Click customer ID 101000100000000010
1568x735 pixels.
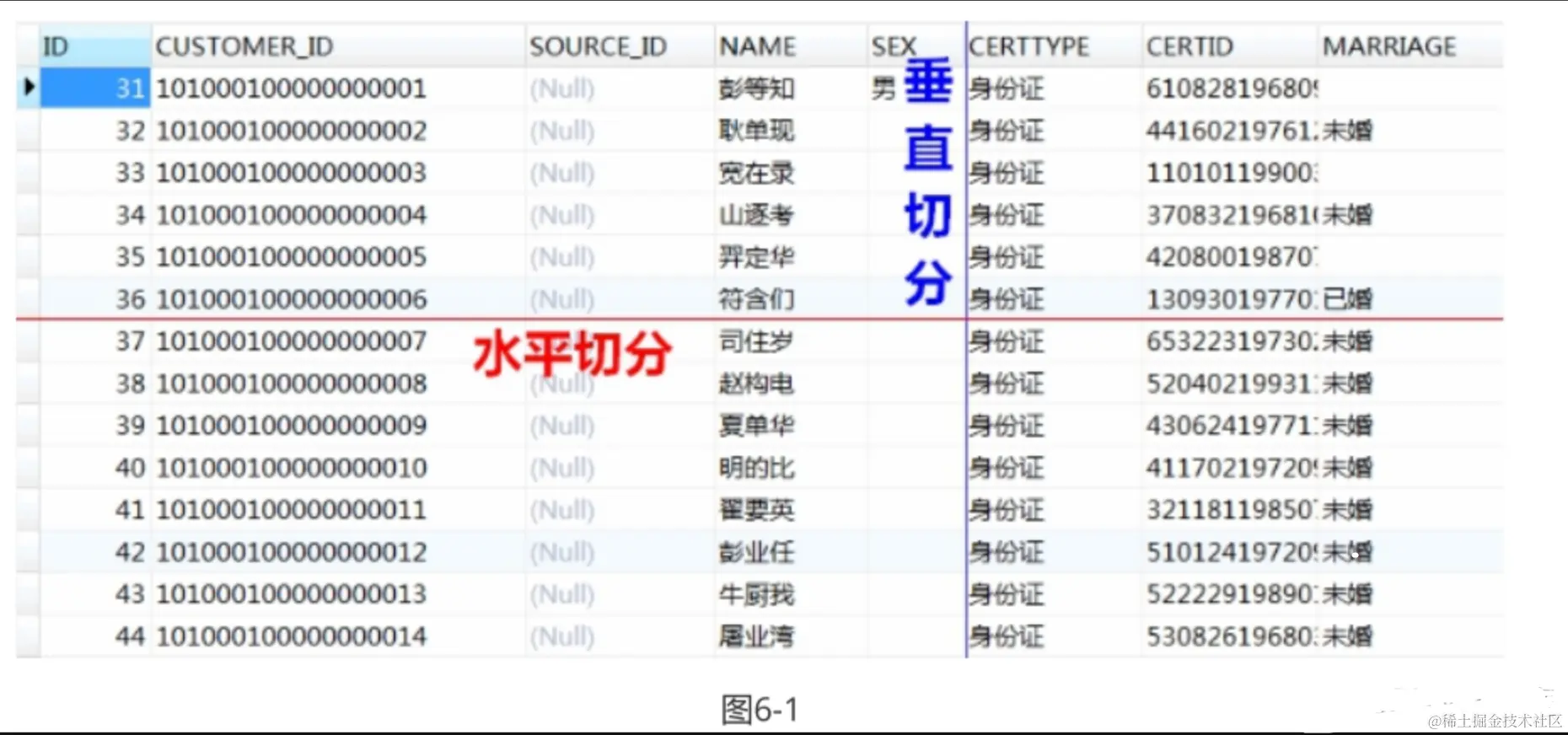click(x=292, y=468)
